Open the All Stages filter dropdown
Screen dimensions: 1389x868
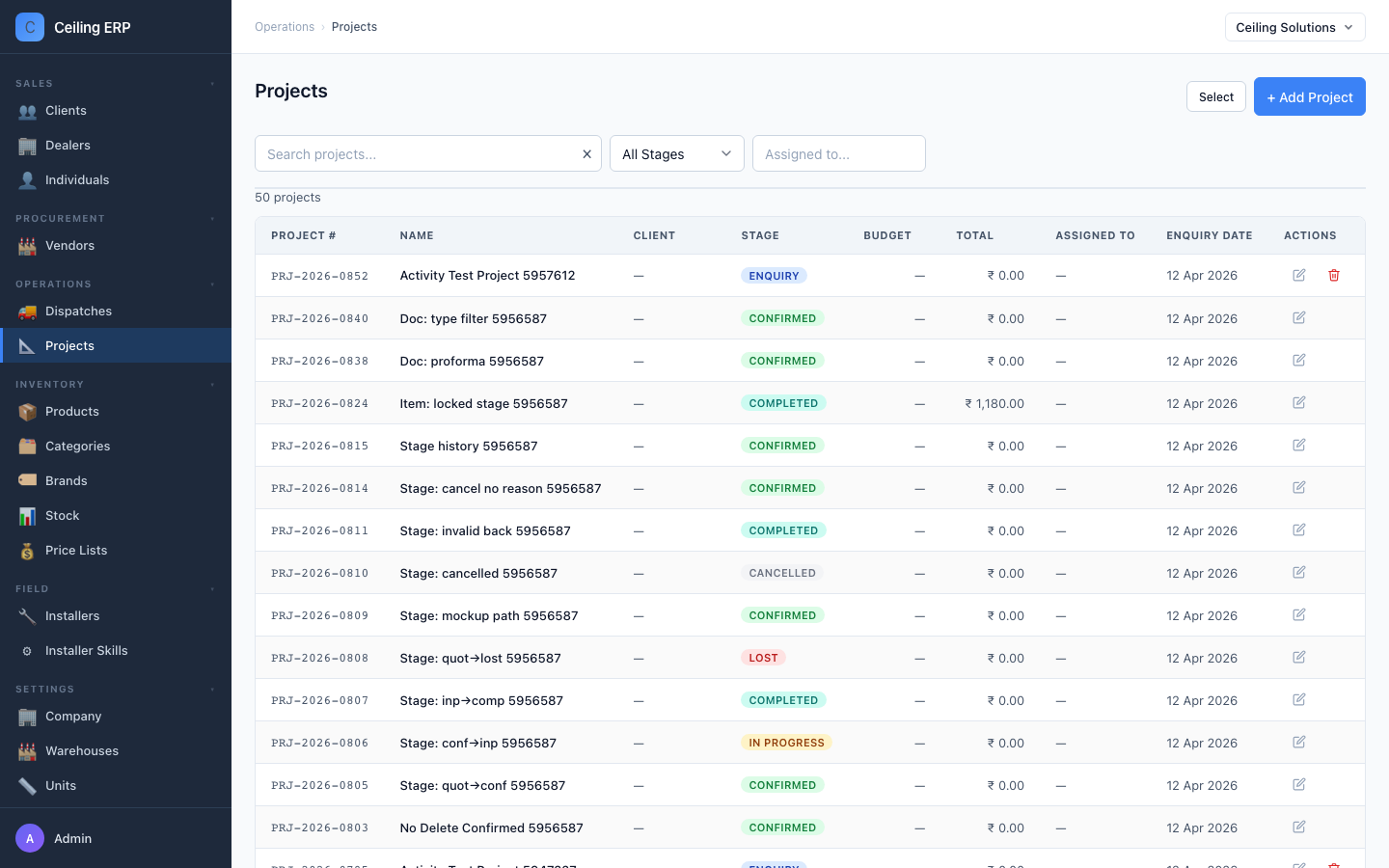(x=677, y=153)
